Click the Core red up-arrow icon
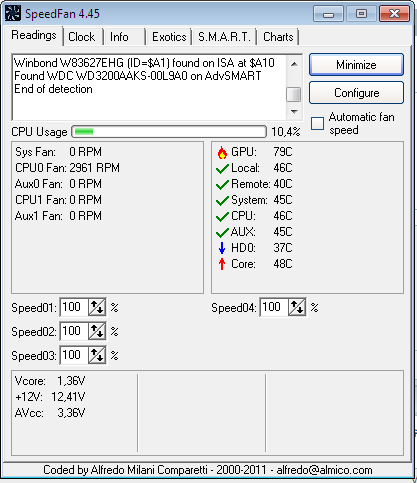This screenshot has width=417, height=483. (222, 264)
